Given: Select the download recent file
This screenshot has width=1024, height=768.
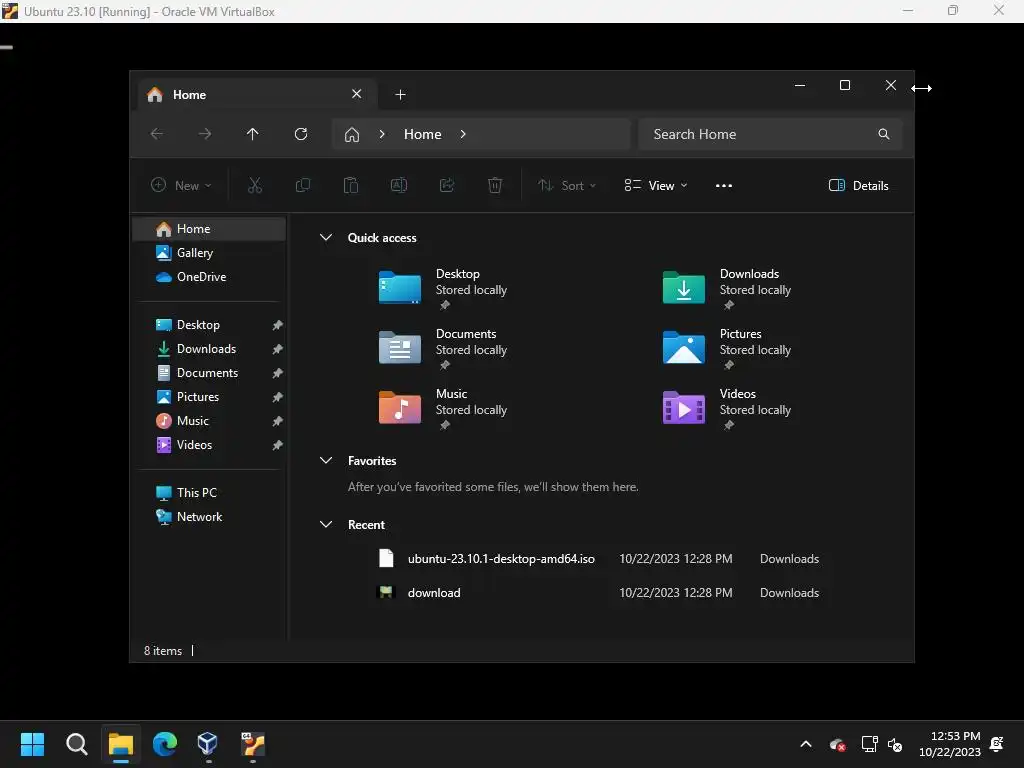Looking at the screenshot, I should point(434,593).
